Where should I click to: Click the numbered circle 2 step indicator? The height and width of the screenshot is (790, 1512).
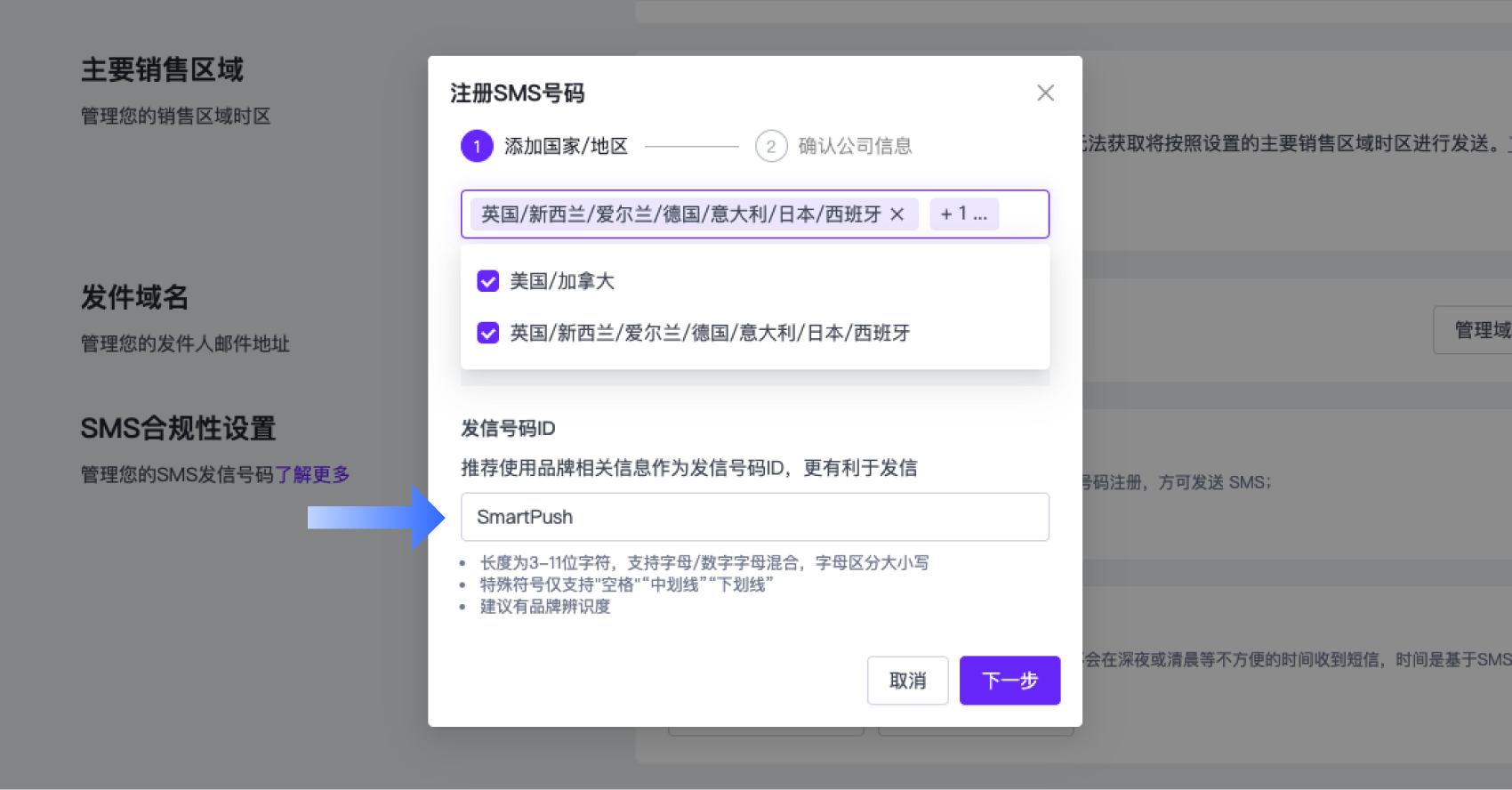tap(771, 147)
